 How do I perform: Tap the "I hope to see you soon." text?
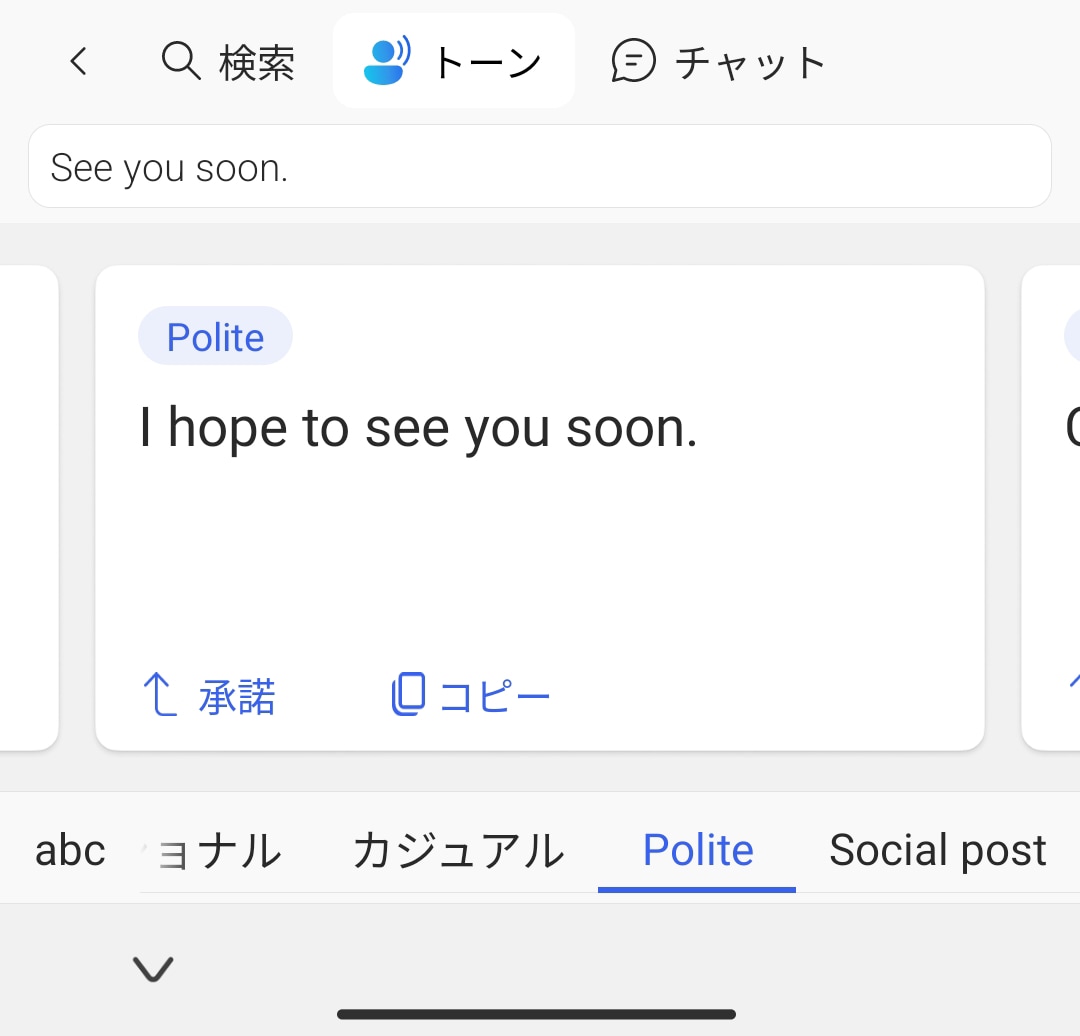pyautogui.click(x=418, y=429)
